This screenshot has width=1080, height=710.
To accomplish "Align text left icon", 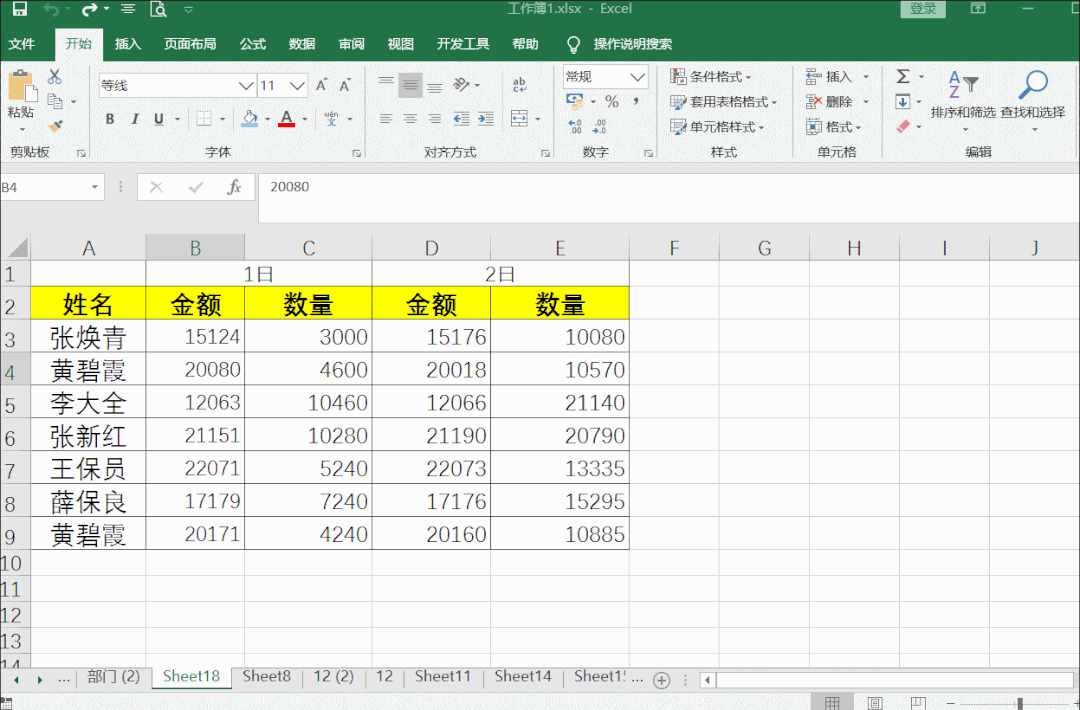I will [x=386, y=118].
